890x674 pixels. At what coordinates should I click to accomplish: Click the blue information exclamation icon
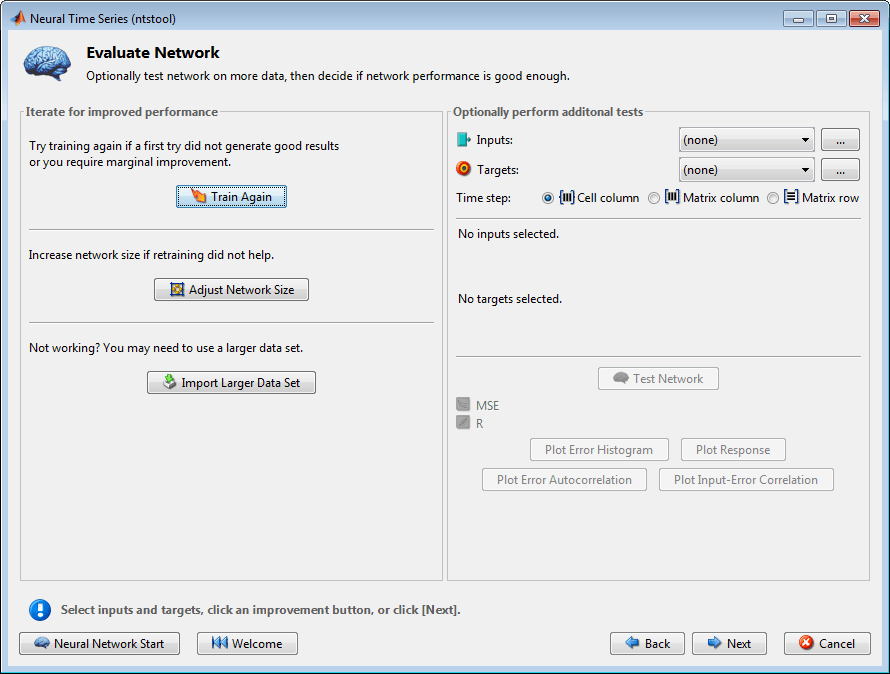click(x=40, y=610)
